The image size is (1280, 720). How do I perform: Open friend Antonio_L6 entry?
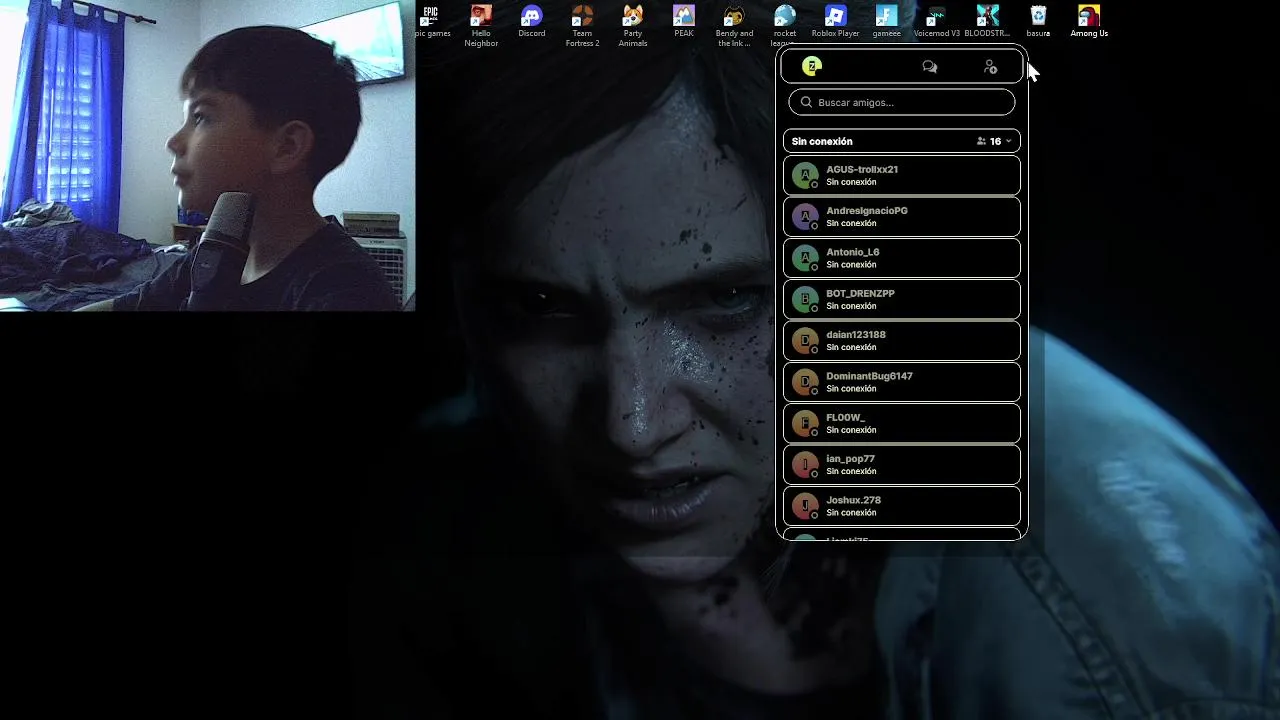pyautogui.click(x=902, y=258)
